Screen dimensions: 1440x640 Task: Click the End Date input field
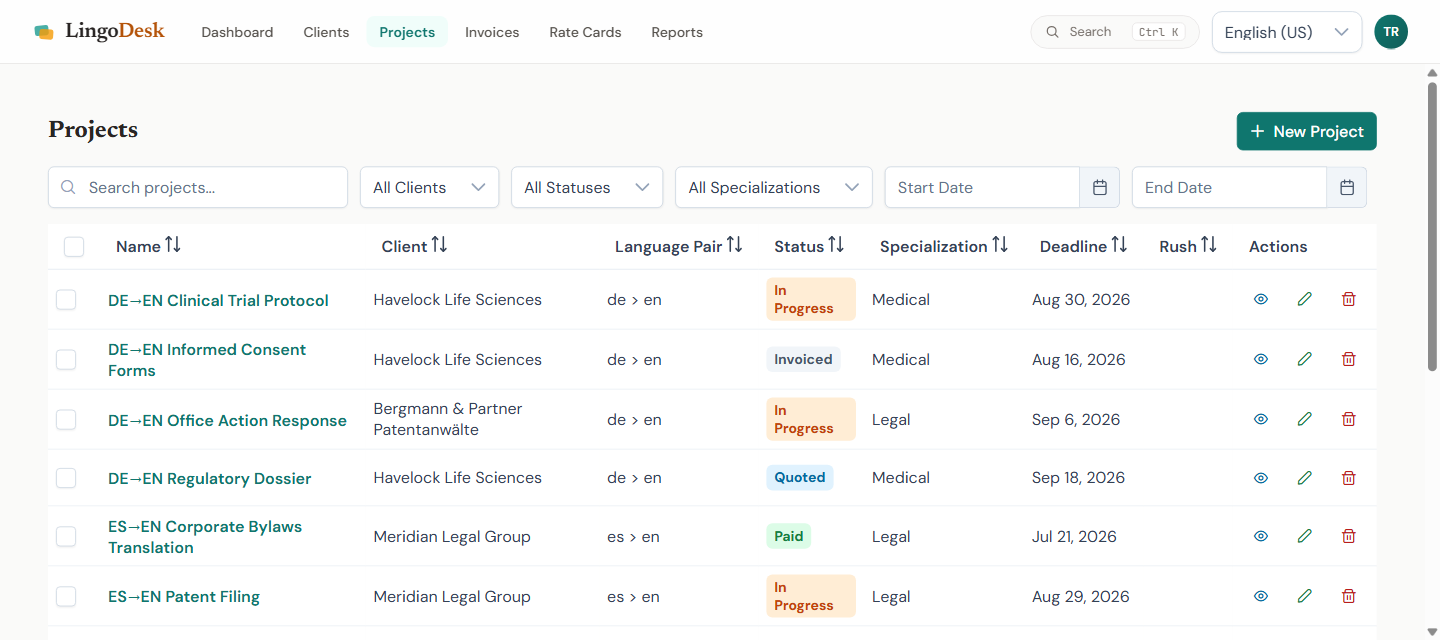point(1229,187)
